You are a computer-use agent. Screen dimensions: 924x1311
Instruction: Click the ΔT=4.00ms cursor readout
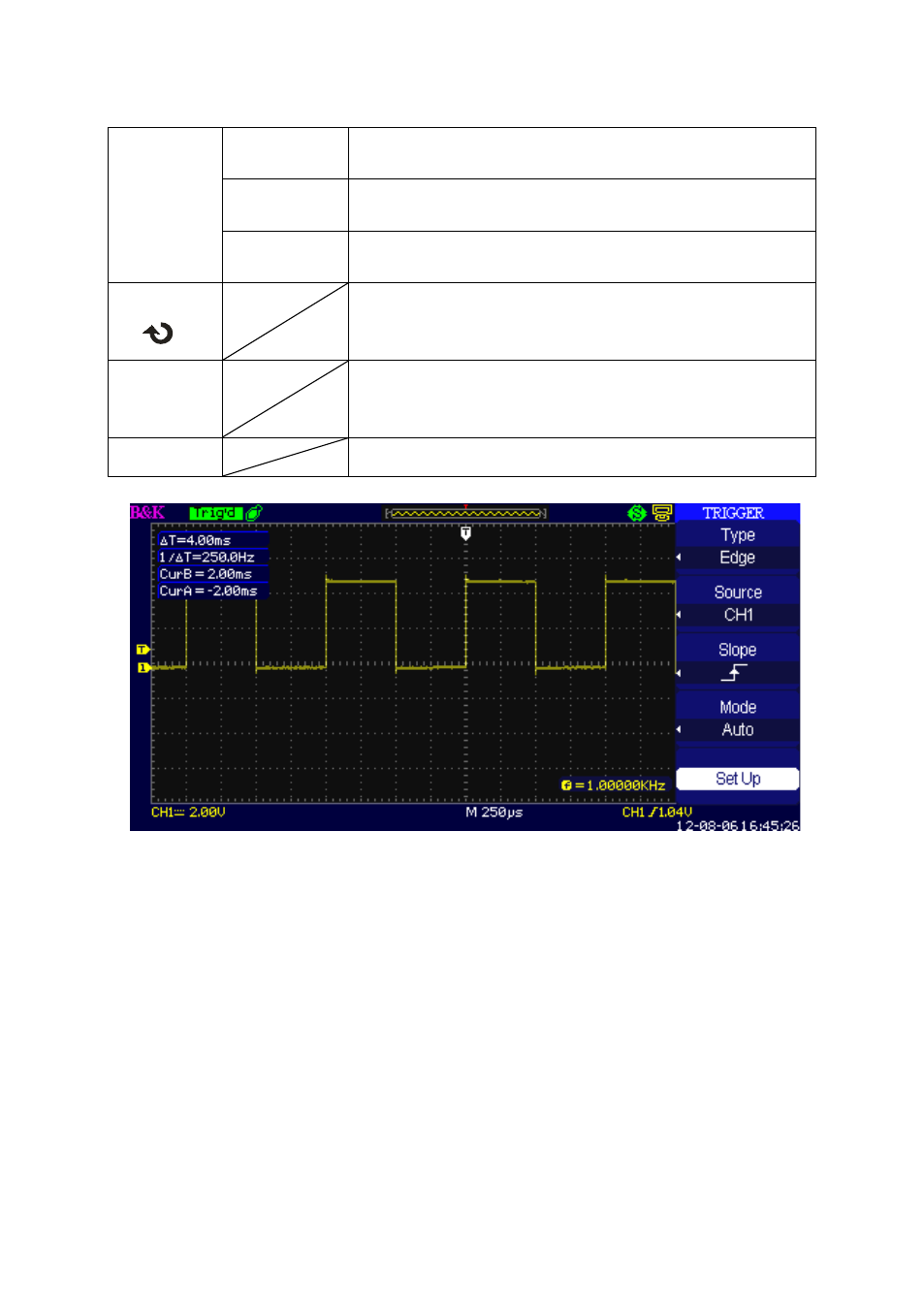click(195, 540)
